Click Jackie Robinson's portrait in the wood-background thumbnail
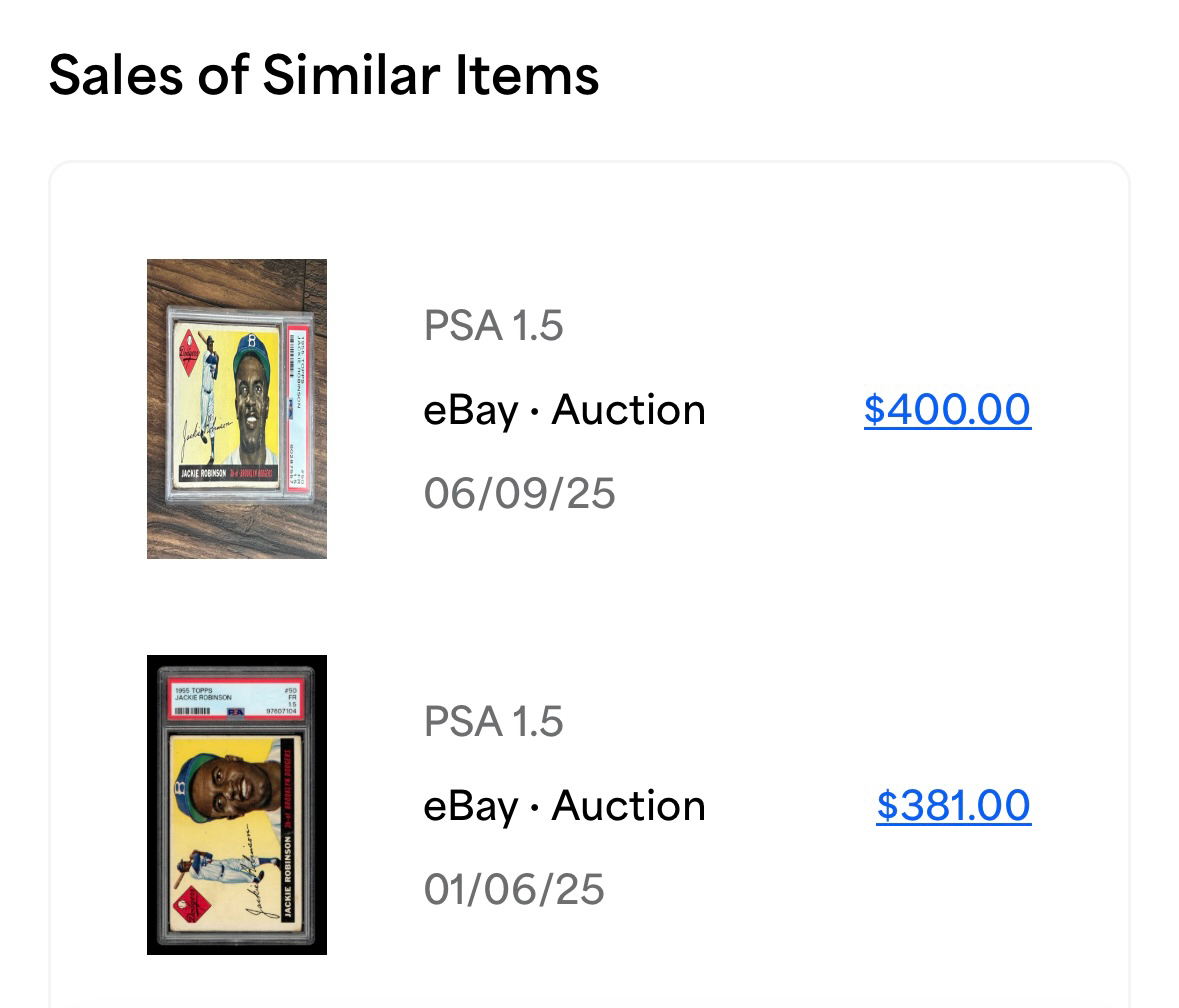This screenshot has width=1179, height=1008. [x=251, y=395]
